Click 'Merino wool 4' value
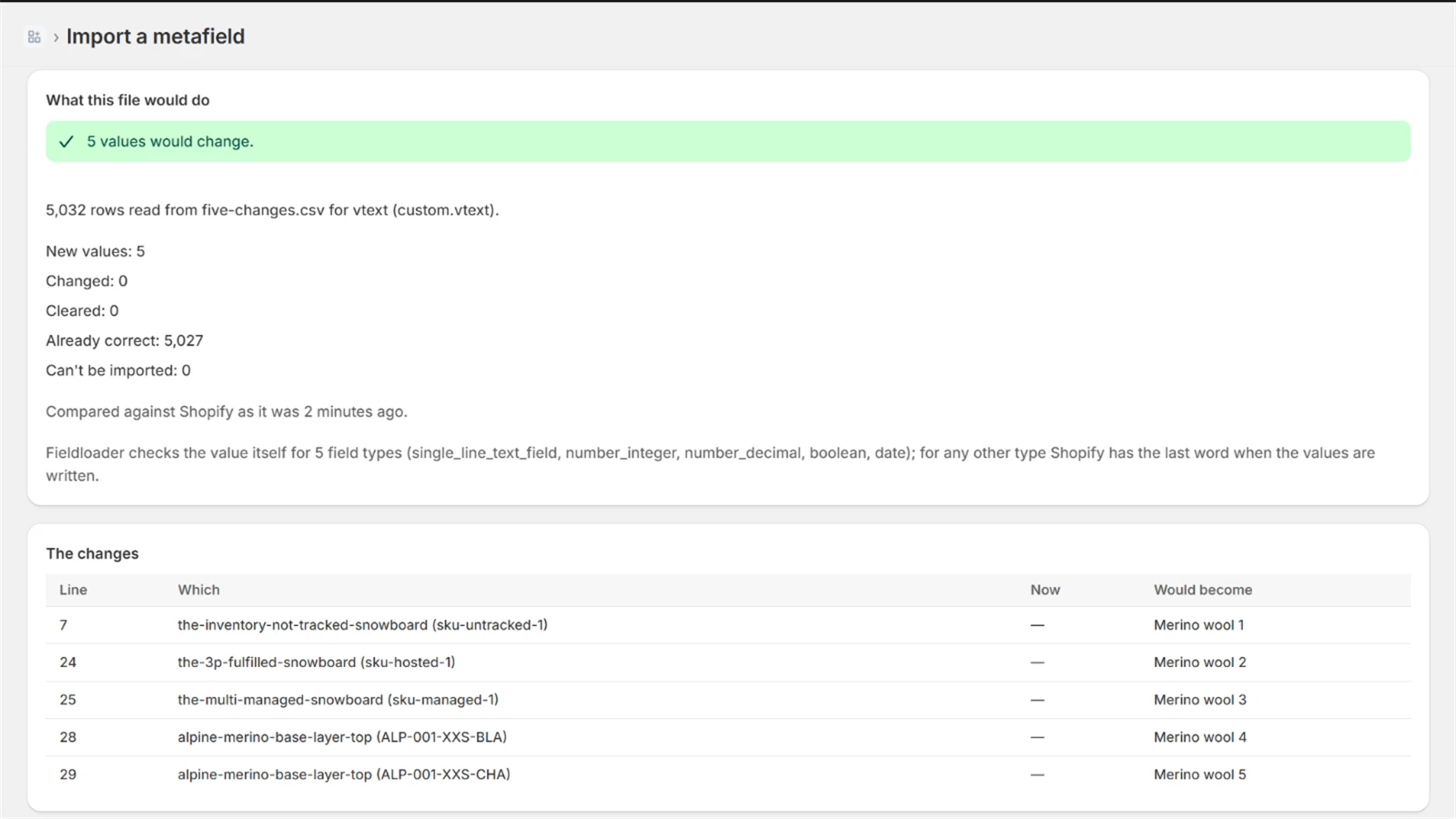Image resolution: width=1456 pixels, height=819 pixels. point(1199,737)
